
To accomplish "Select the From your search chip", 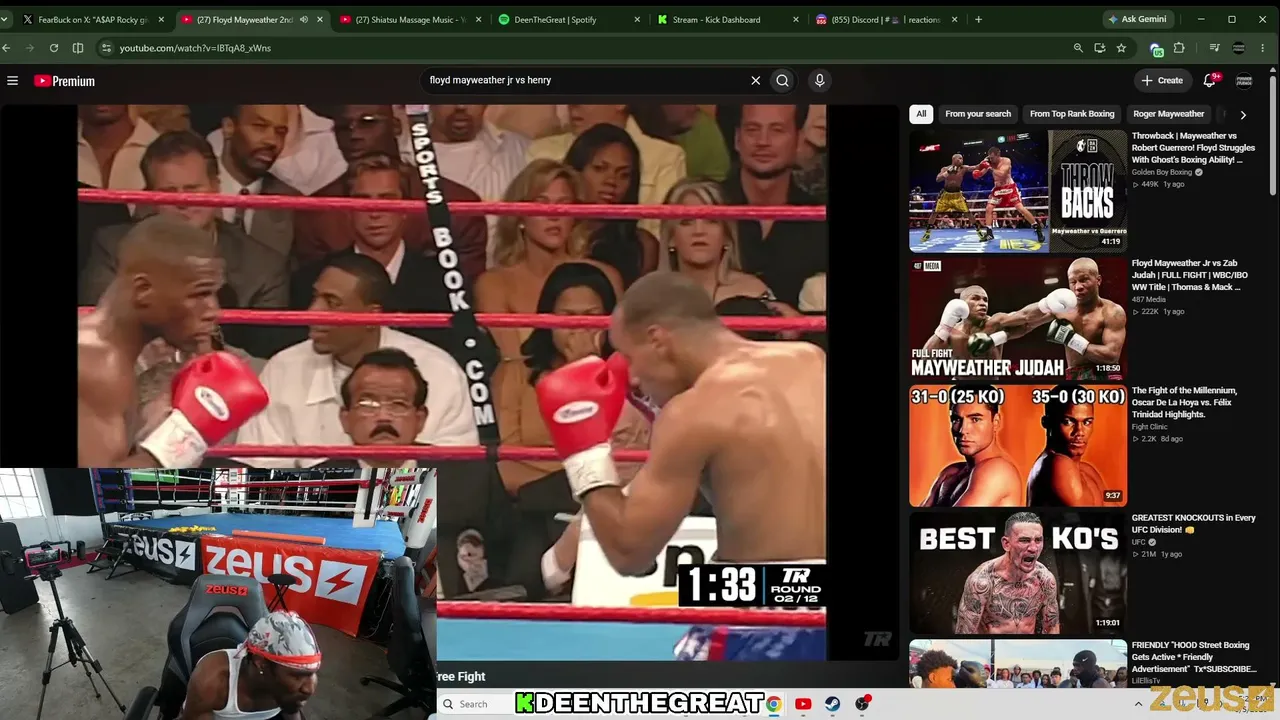I will coord(978,114).
